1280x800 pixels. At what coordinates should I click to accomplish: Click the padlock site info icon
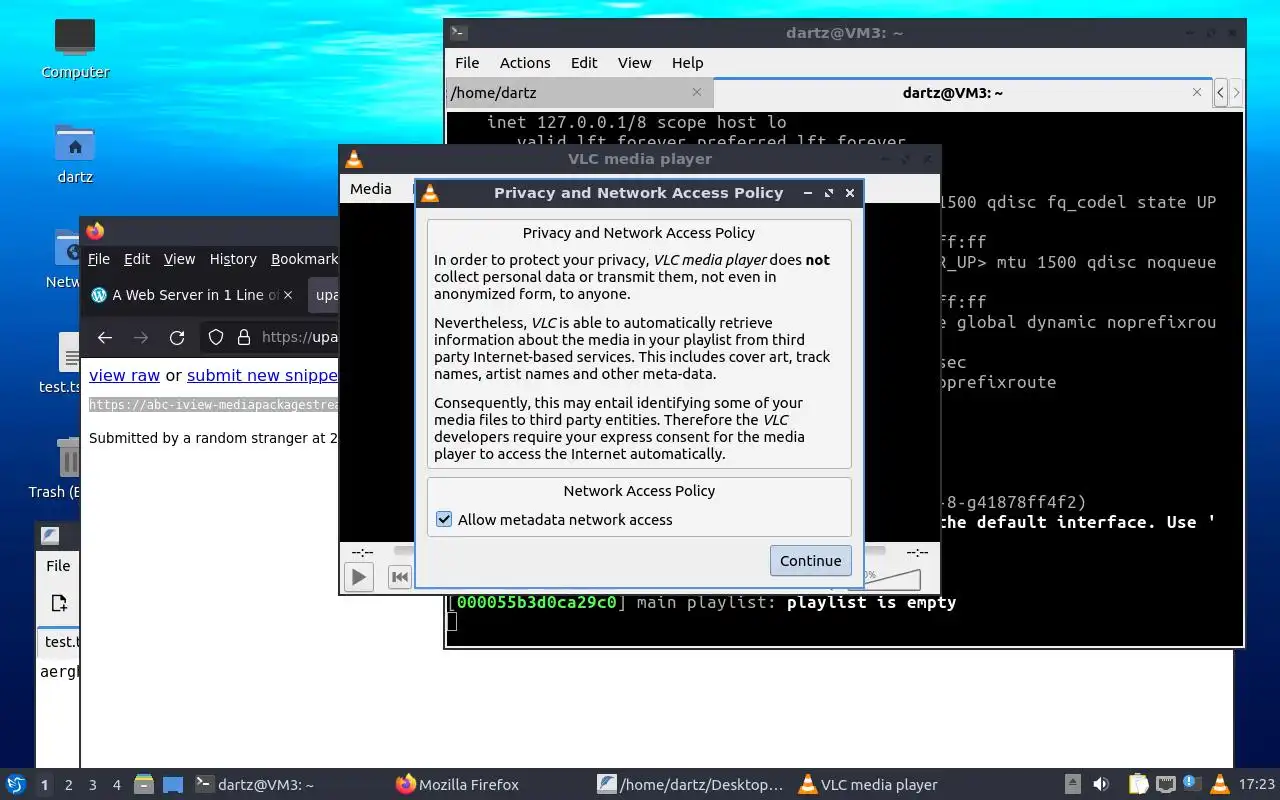tap(243, 338)
